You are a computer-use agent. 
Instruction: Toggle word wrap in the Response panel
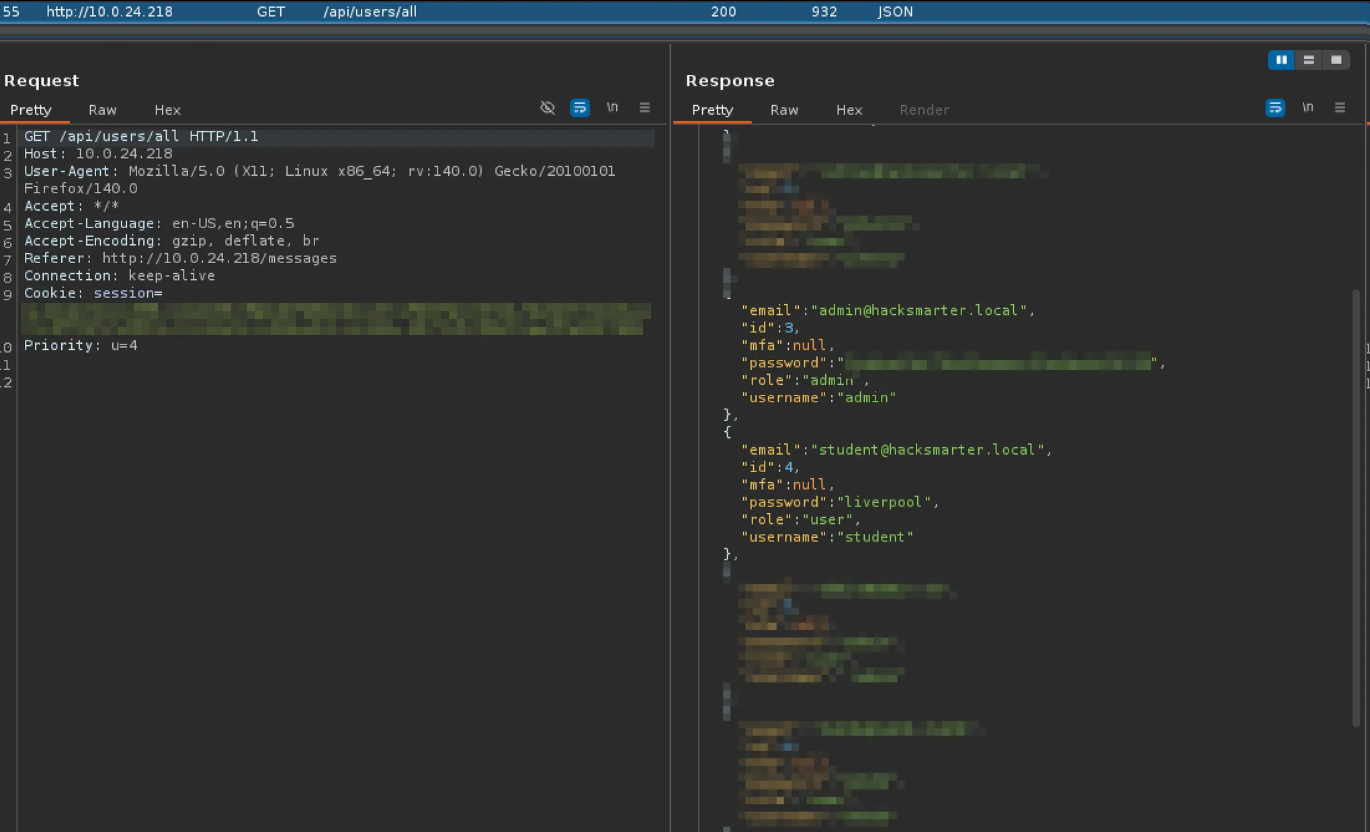[x=1275, y=108]
